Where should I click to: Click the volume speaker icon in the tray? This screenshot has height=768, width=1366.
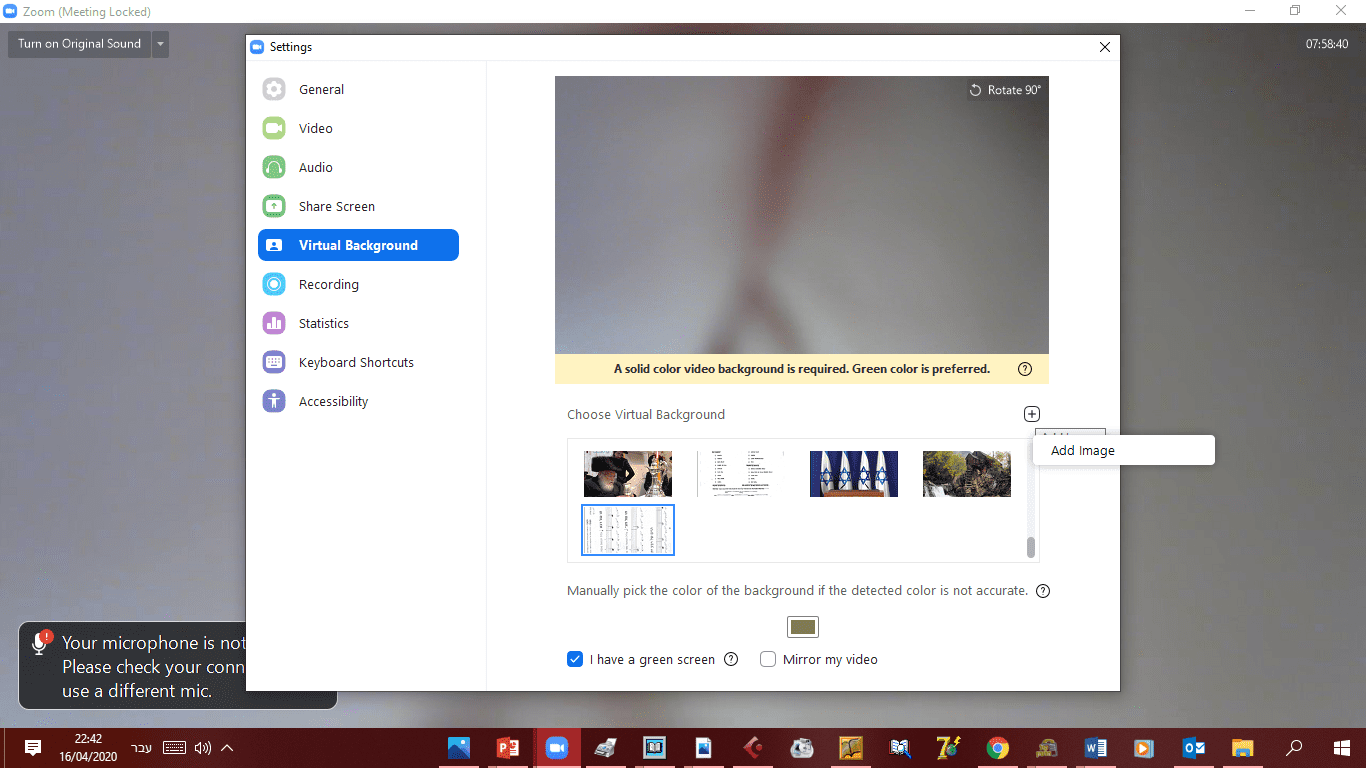point(203,748)
